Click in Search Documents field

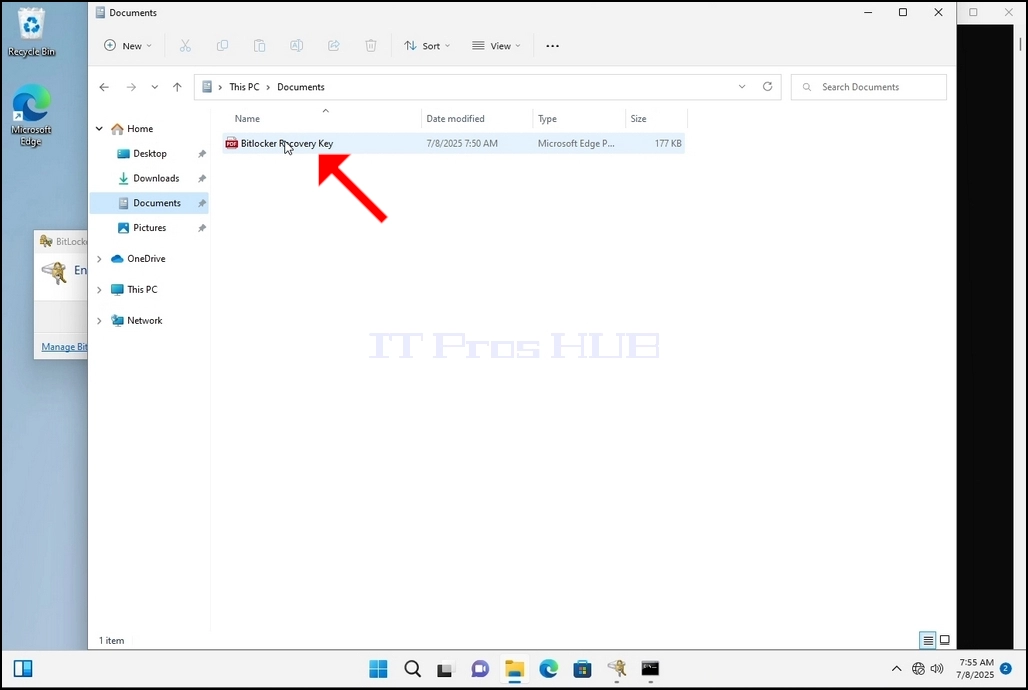point(869,87)
